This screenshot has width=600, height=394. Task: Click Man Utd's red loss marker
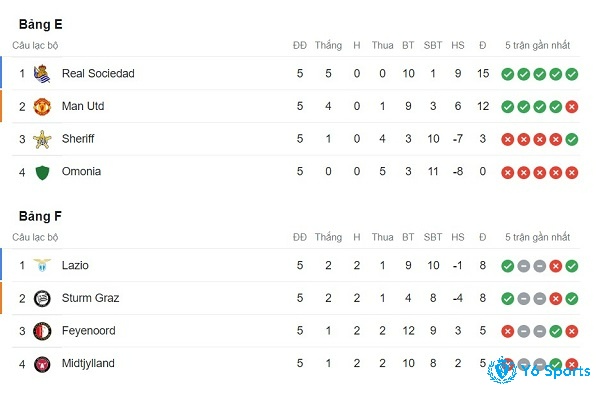click(x=572, y=107)
